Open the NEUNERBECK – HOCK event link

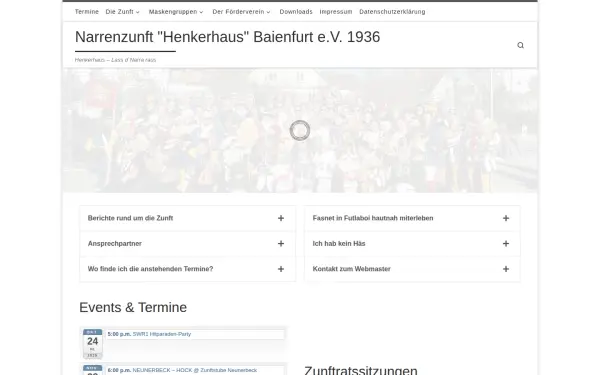[x=194, y=370]
